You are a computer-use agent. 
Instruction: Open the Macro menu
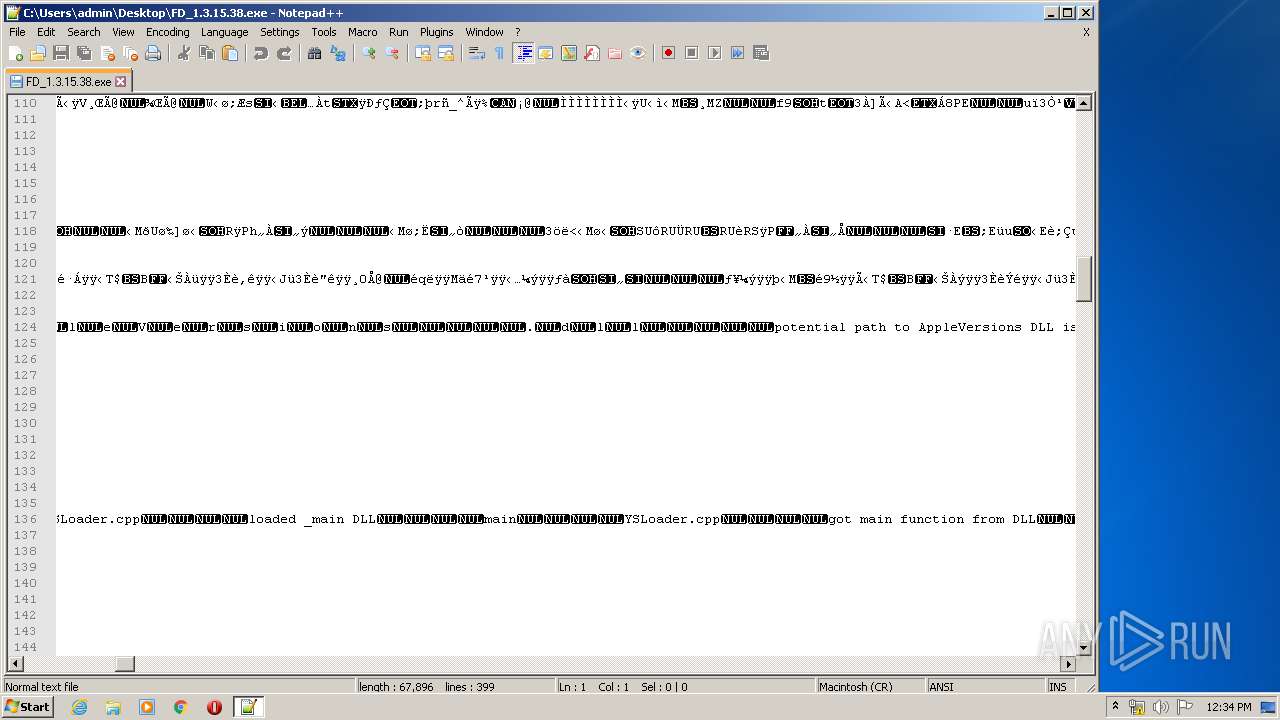click(x=362, y=32)
